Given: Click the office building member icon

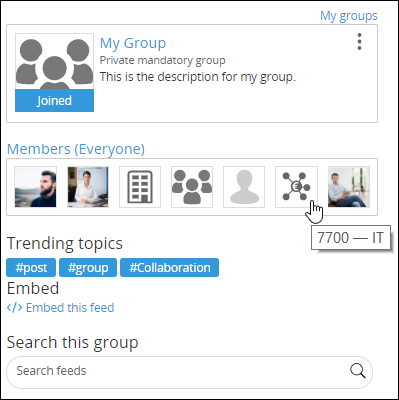Looking at the screenshot, I should tap(140, 187).
